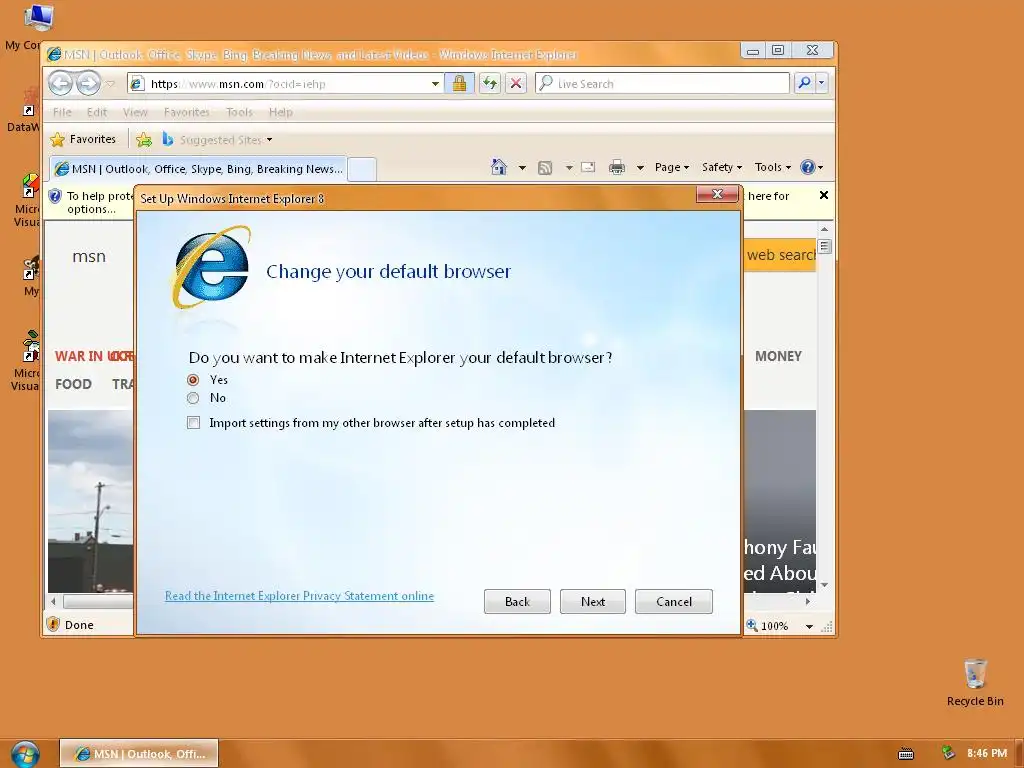
Task: Open the Feeds dropdown arrow
Action: 569,168
